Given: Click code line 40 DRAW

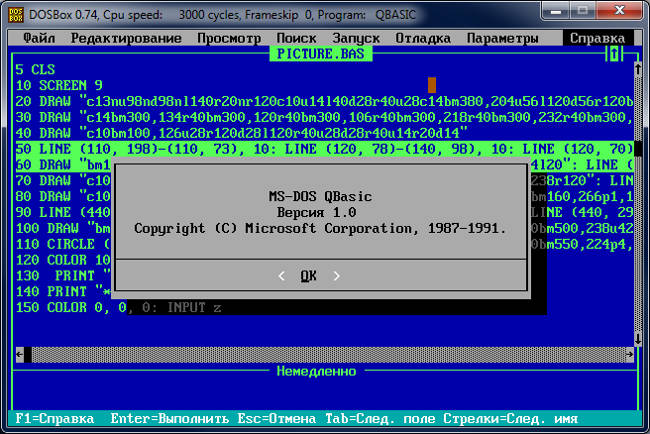Looking at the screenshot, I should point(242,133).
